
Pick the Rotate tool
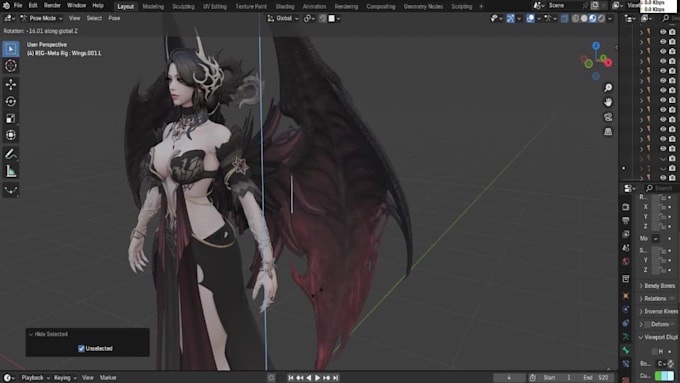coord(11,101)
